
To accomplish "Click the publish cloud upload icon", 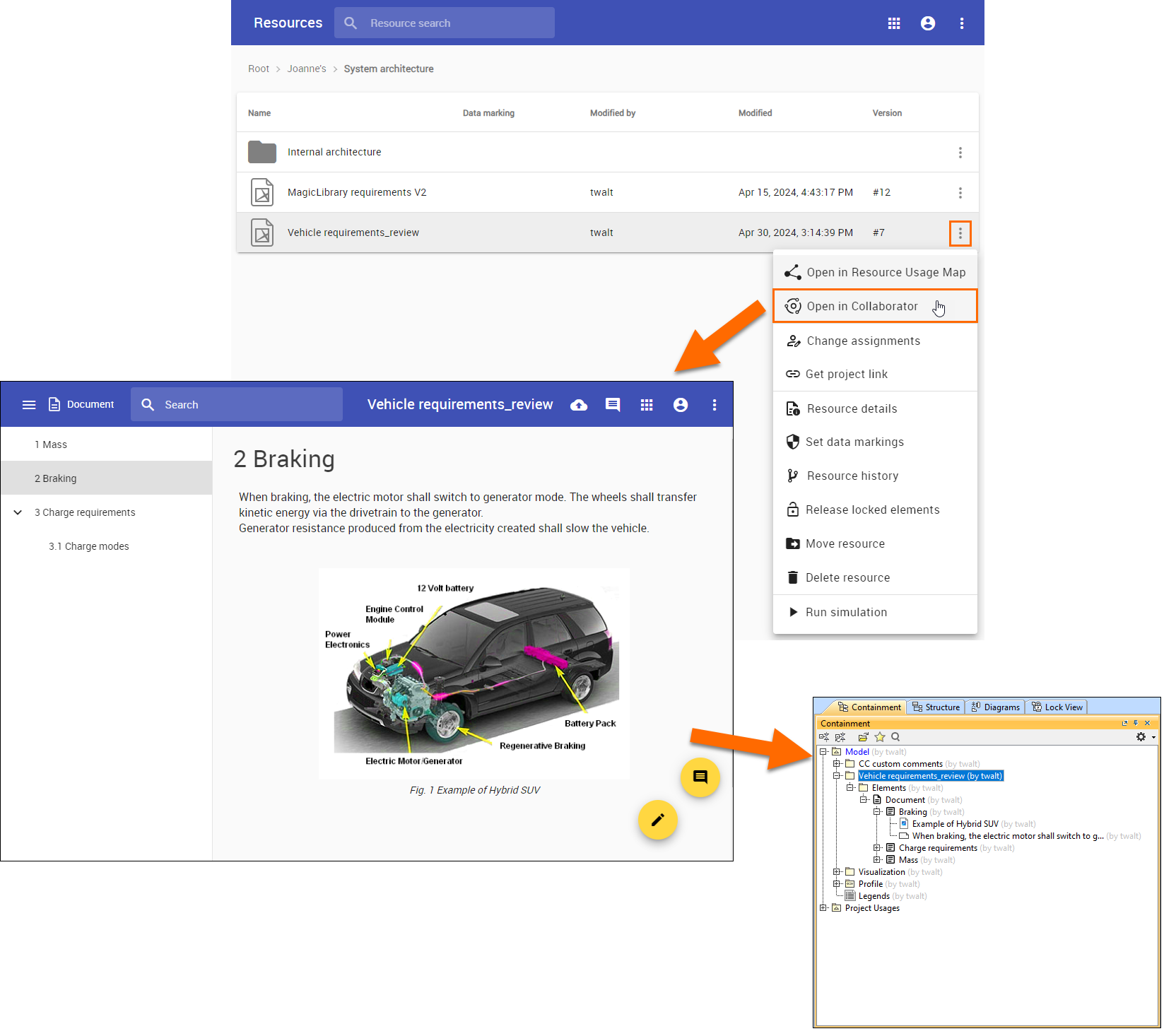I will pos(579,405).
